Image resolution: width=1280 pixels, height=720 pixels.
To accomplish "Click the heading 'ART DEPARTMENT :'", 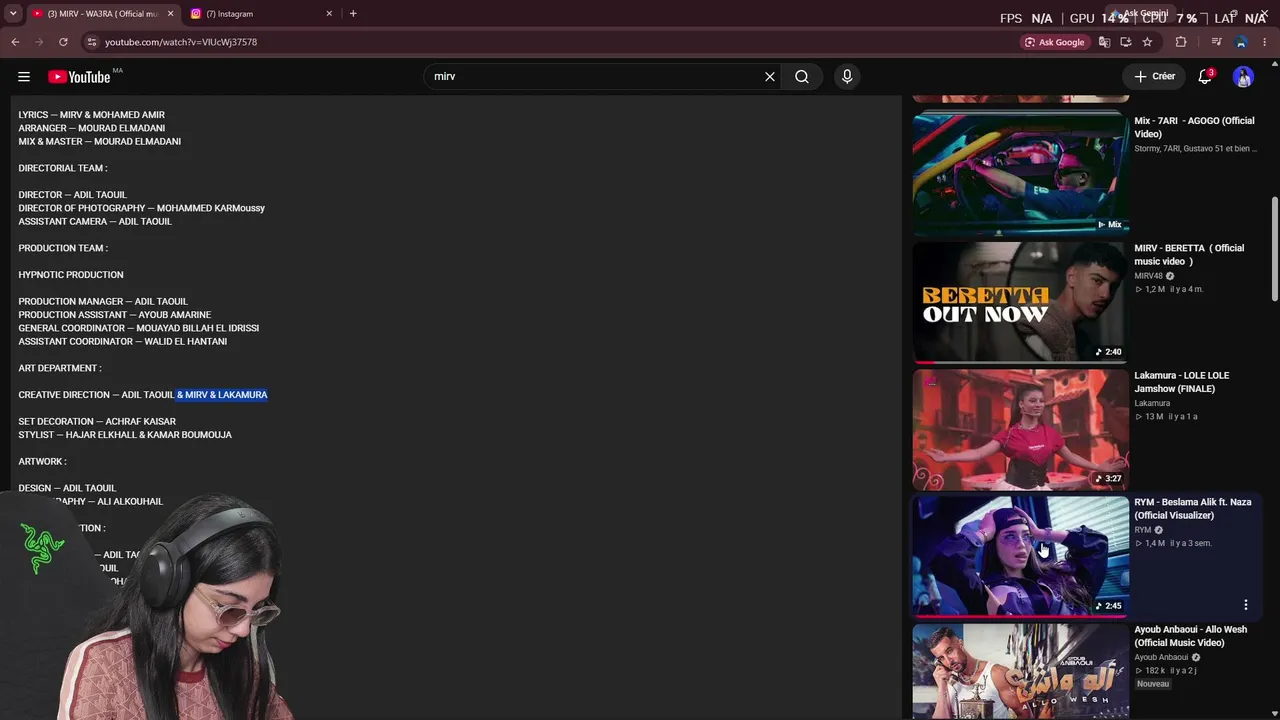I will click(60, 368).
